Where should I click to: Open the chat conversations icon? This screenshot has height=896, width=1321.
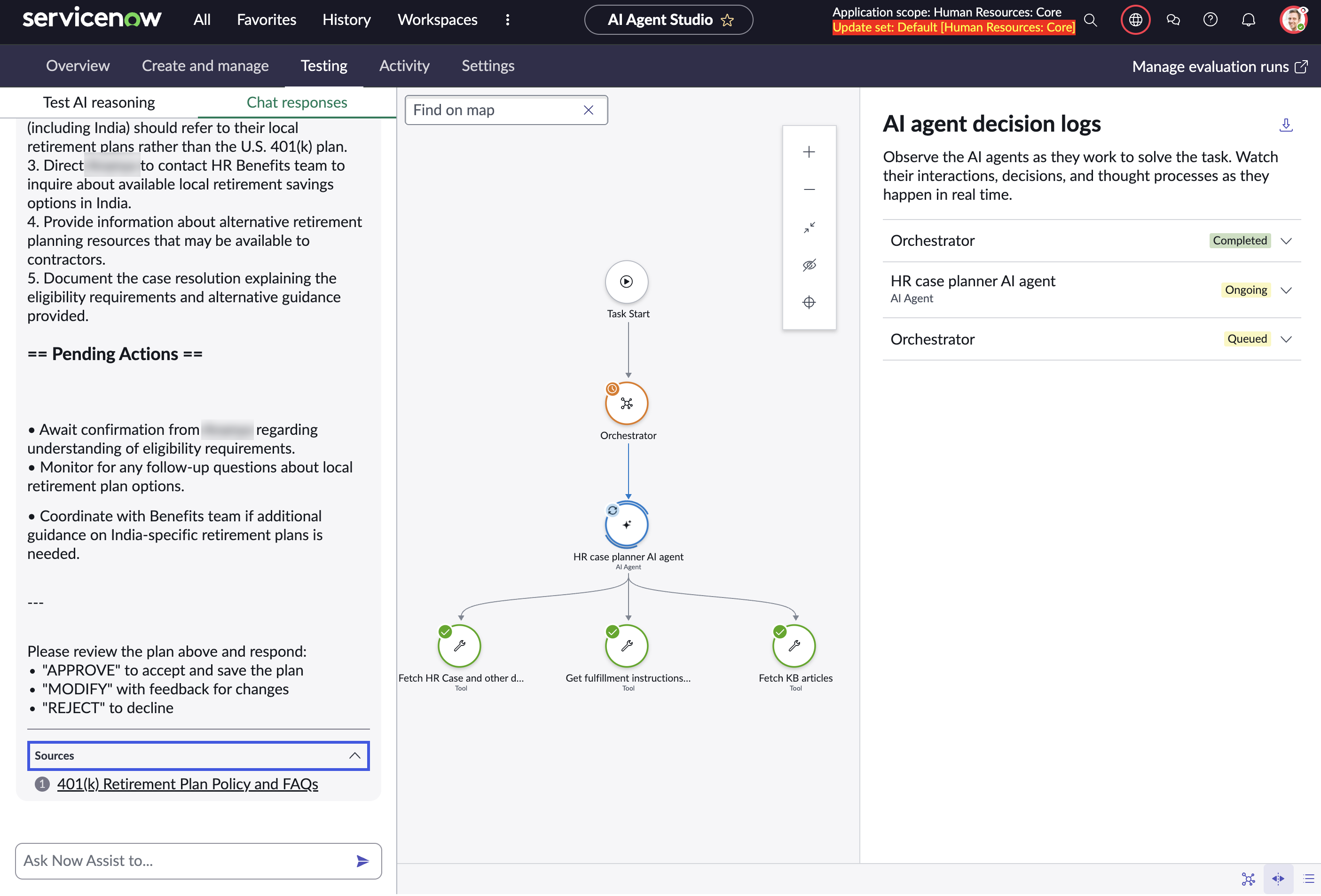click(x=1172, y=20)
